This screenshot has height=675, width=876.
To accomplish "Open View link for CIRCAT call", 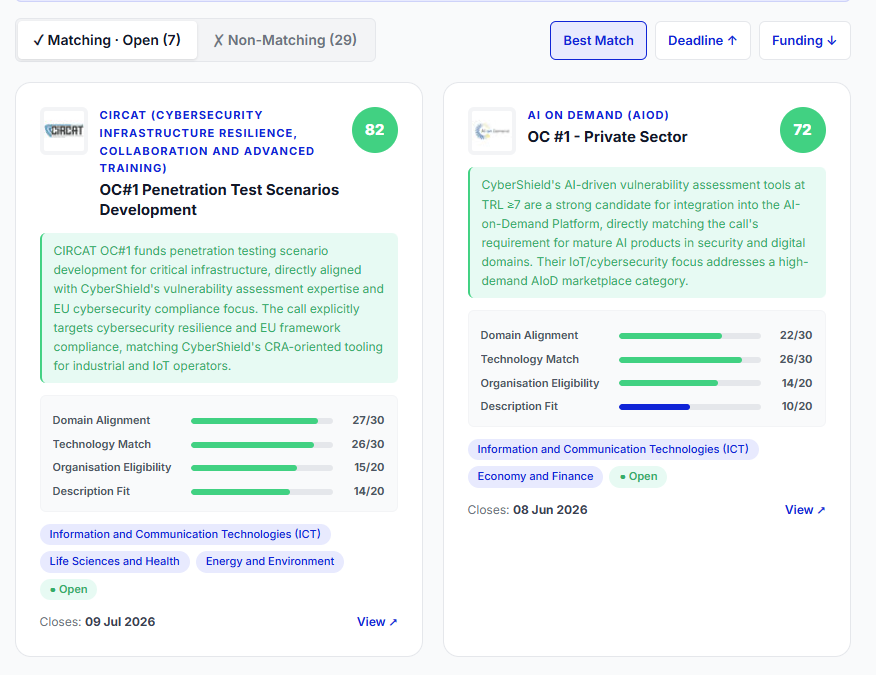I will pos(377,622).
